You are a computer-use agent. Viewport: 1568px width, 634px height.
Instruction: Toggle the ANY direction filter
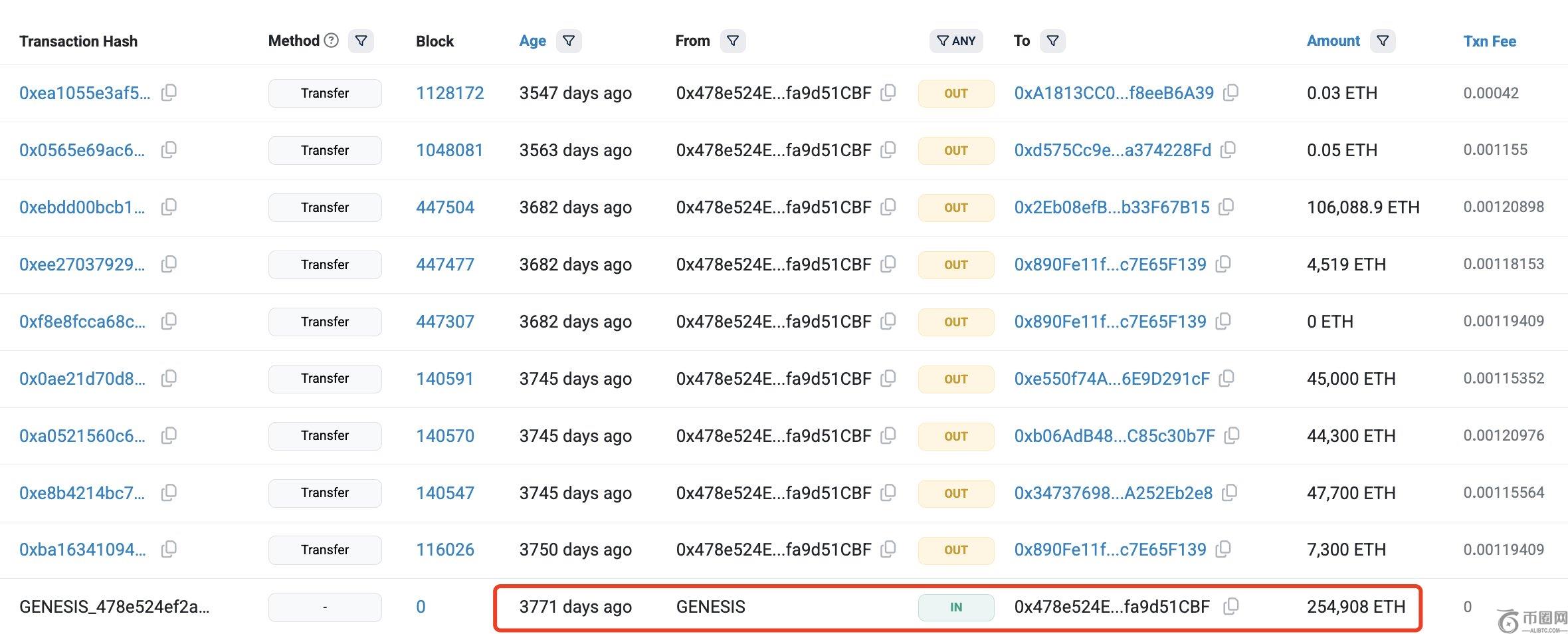955,41
